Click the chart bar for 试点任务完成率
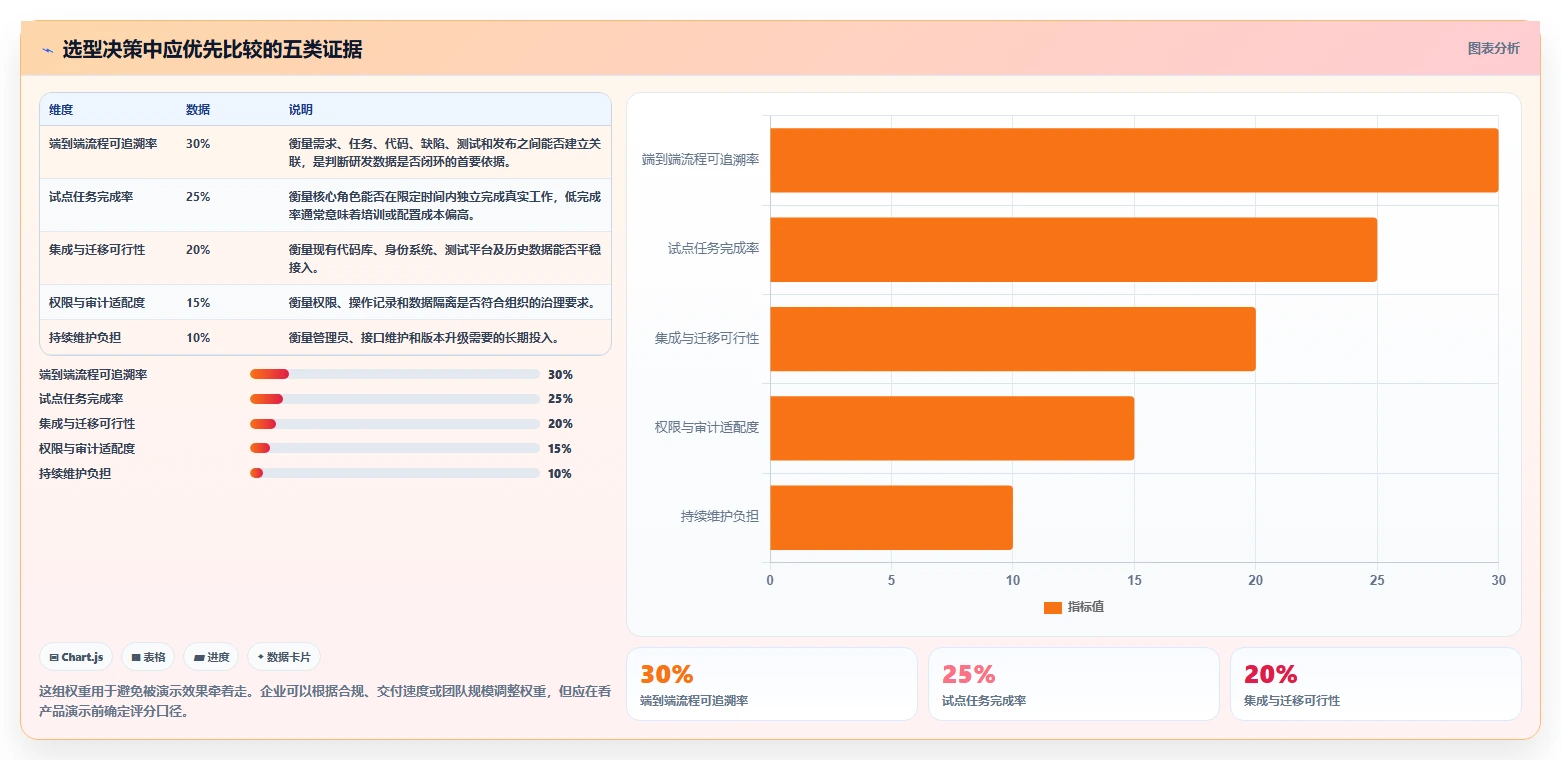Viewport: 1561px width, 760px height. coord(1073,249)
